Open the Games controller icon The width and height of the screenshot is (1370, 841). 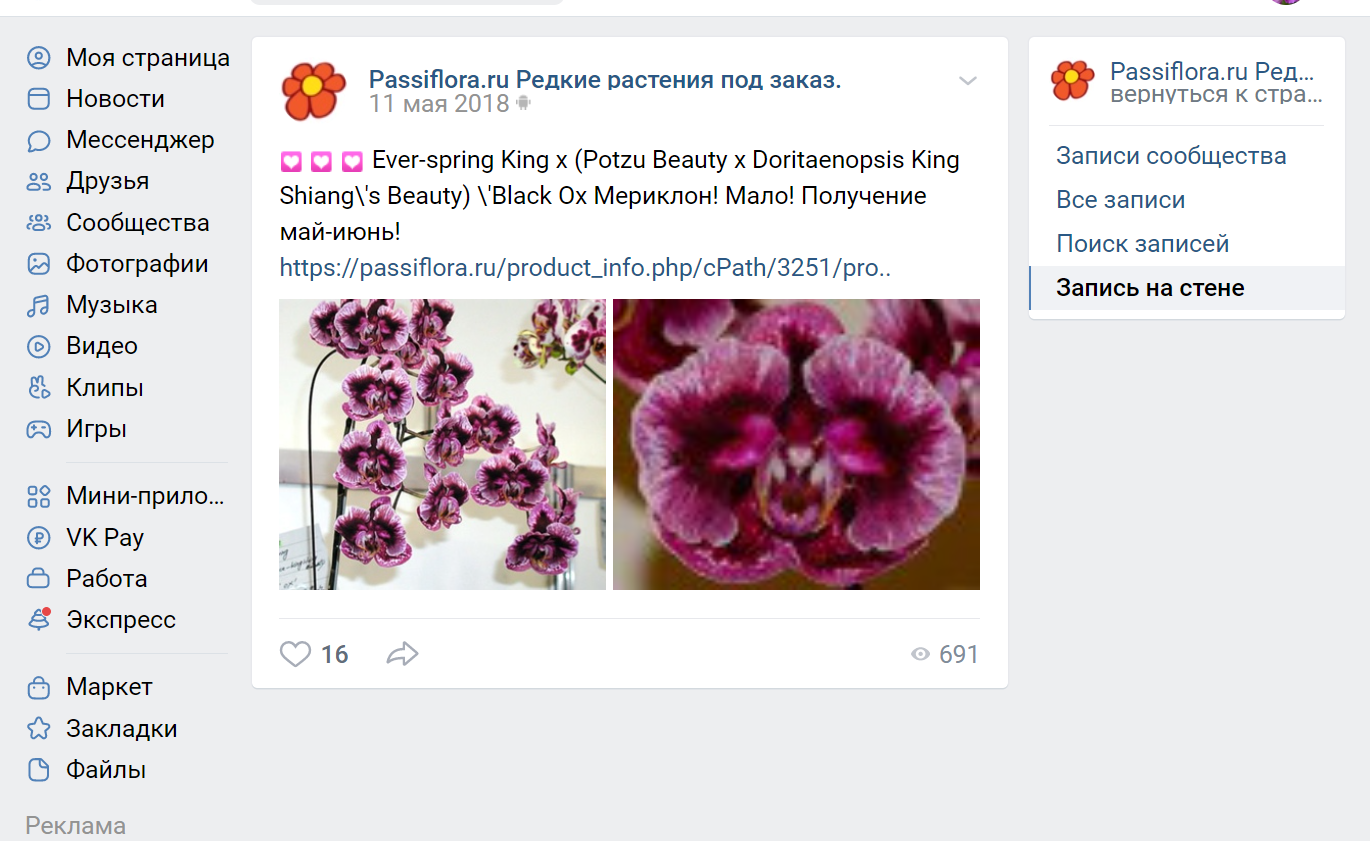coord(38,429)
